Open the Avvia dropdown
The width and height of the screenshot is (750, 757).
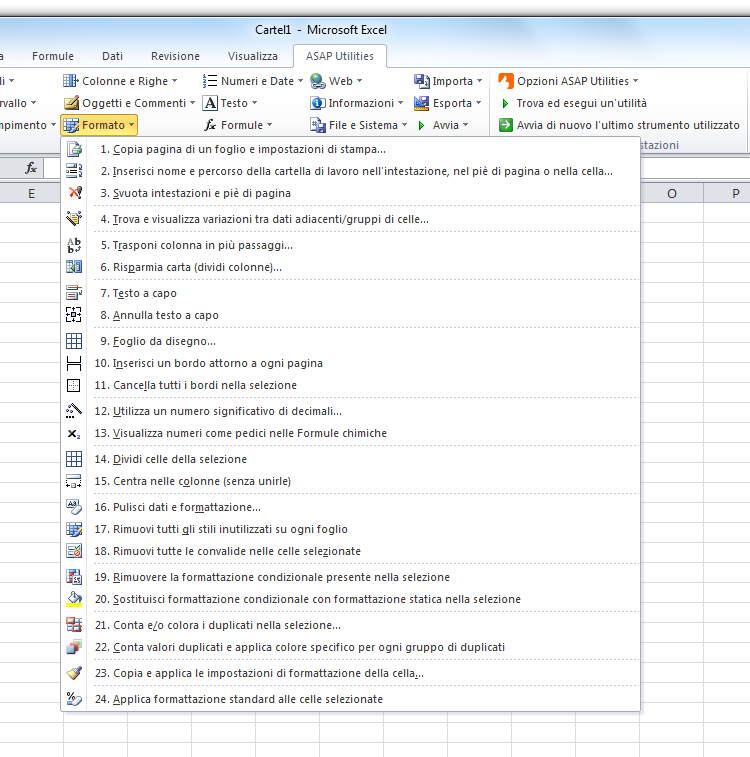point(443,125)
